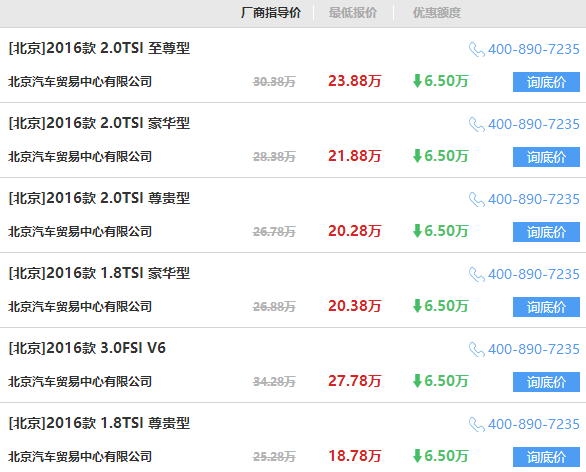
Task: Click phone icon in 1.8TSI 豪华型 row
Action: pyautogui.click(x=476, y=275)
